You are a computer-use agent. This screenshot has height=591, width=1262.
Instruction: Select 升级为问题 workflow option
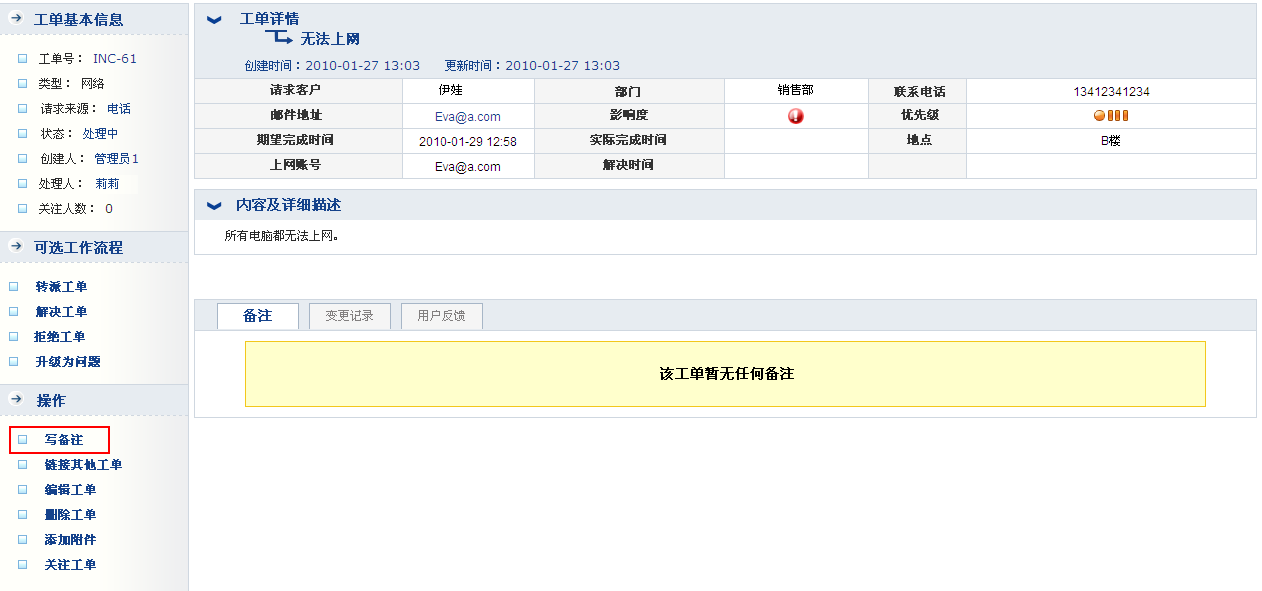68,362
